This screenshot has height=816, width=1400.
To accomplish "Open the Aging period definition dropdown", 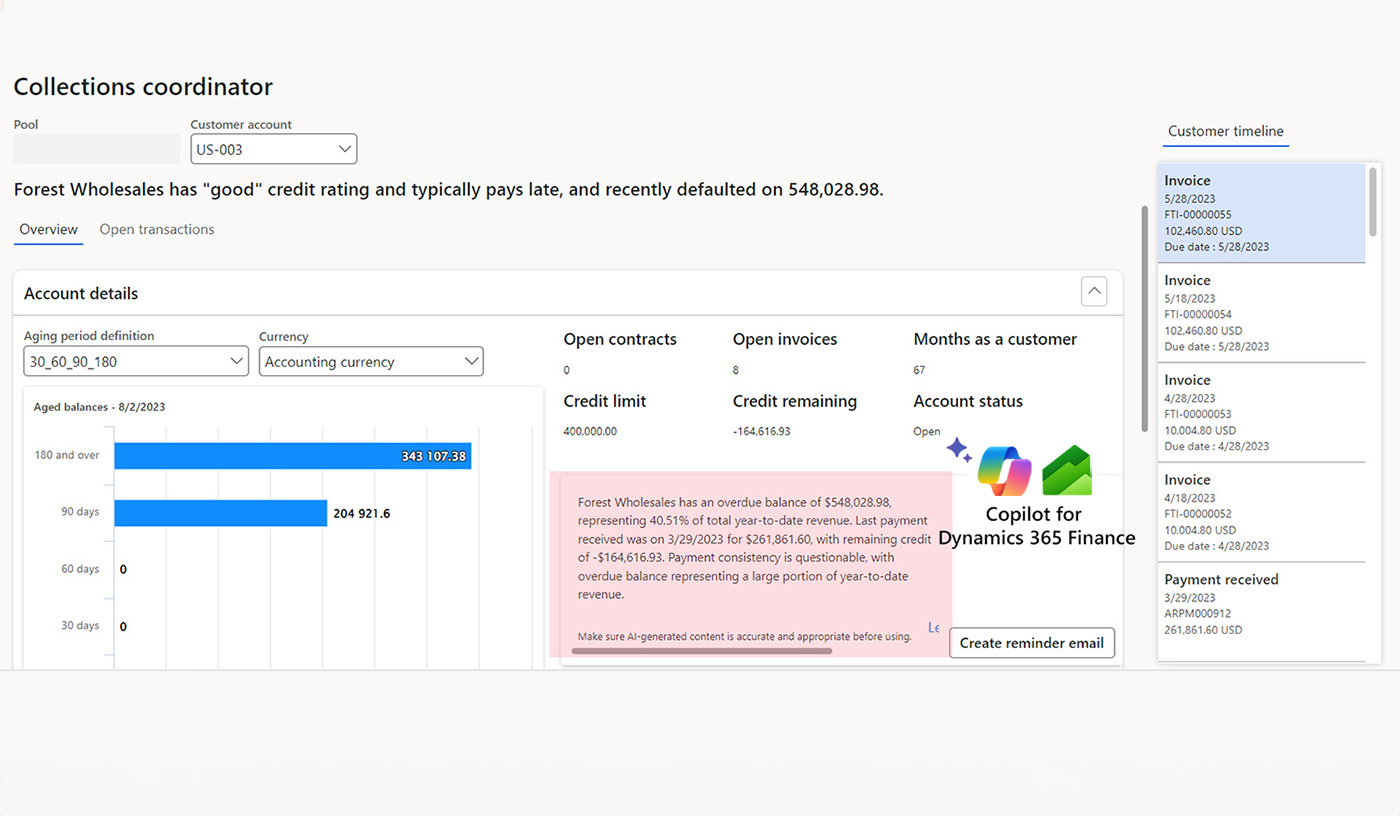I will point(136,361).
